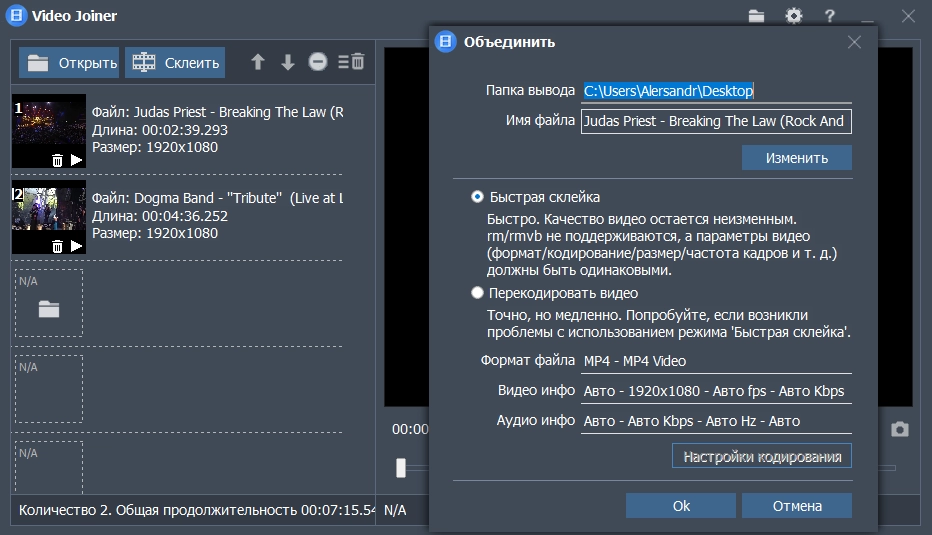Click 'Длина: 00:02:39.293' text

pos(160,130)
